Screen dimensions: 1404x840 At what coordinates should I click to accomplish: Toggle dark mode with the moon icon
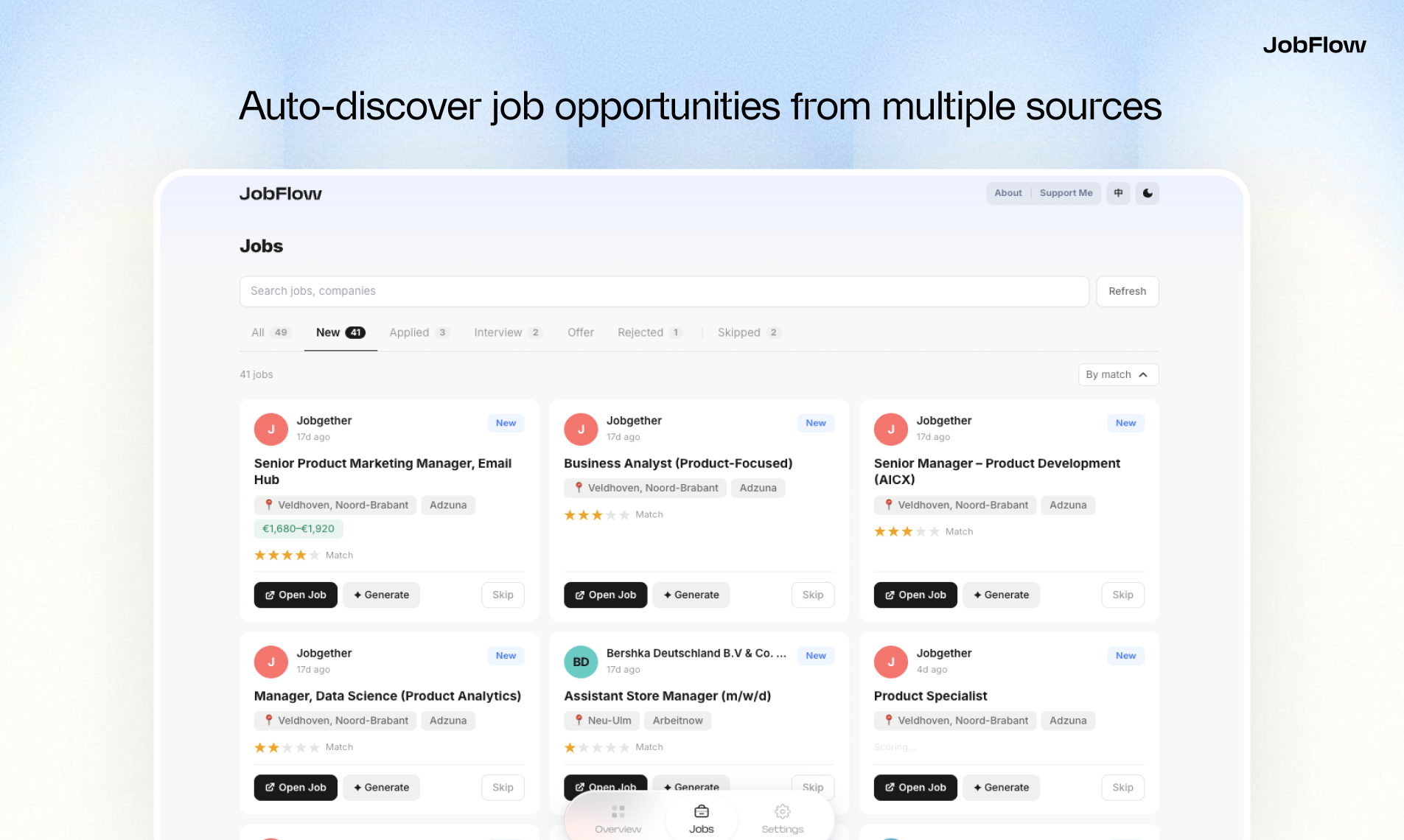tap(1148, 193)
